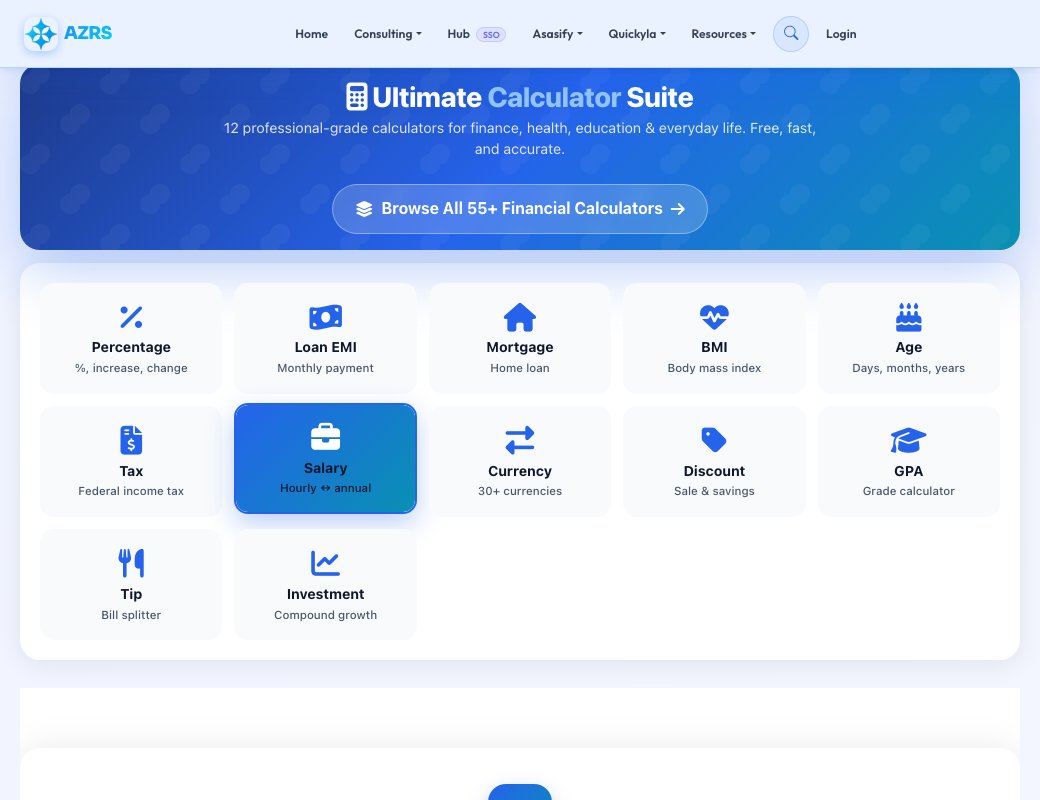Click the '30+ currencies' subtitle text
The image size is (1040, 800).
point(520,491)
